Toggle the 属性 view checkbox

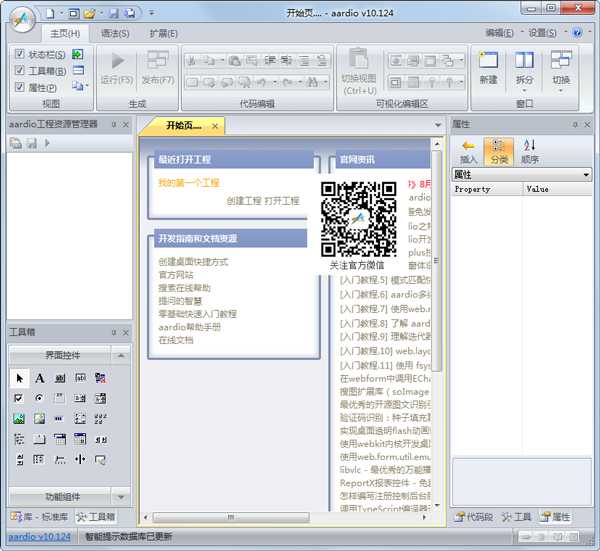coord(21,88)
